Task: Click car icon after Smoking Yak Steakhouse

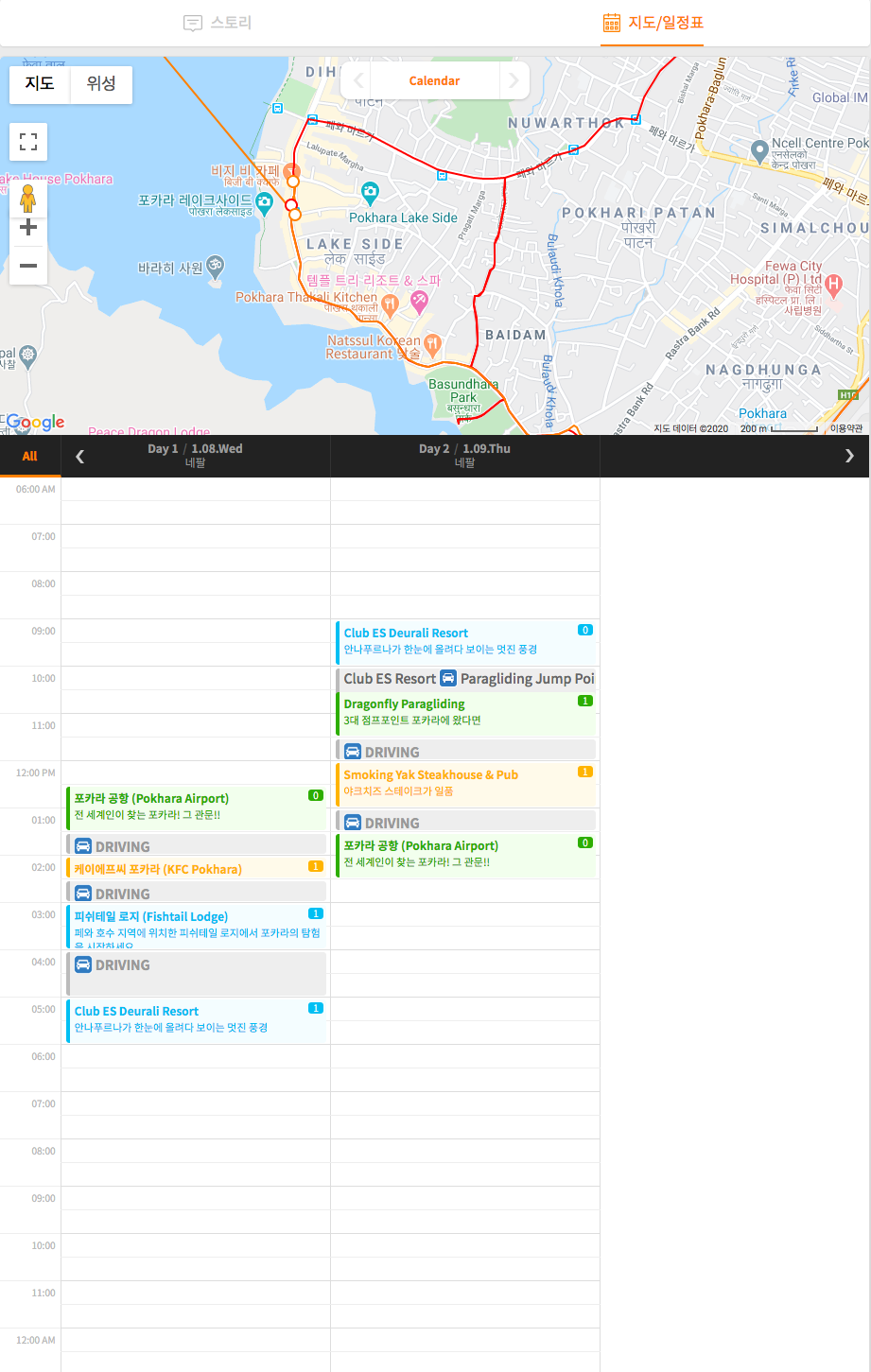Action: tap(353, 823)
